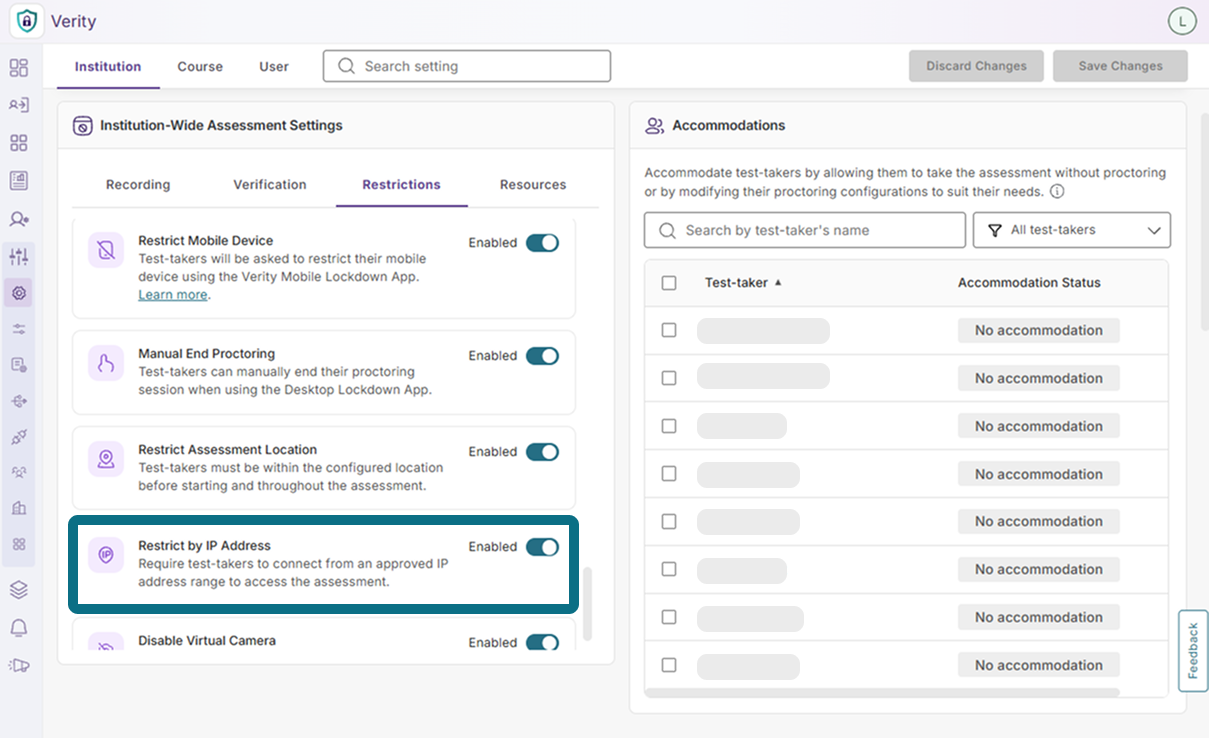The image size is (1209, 738).
Task: Sort by the Test-taker column arrow
Action: click(x=778, y=283)
